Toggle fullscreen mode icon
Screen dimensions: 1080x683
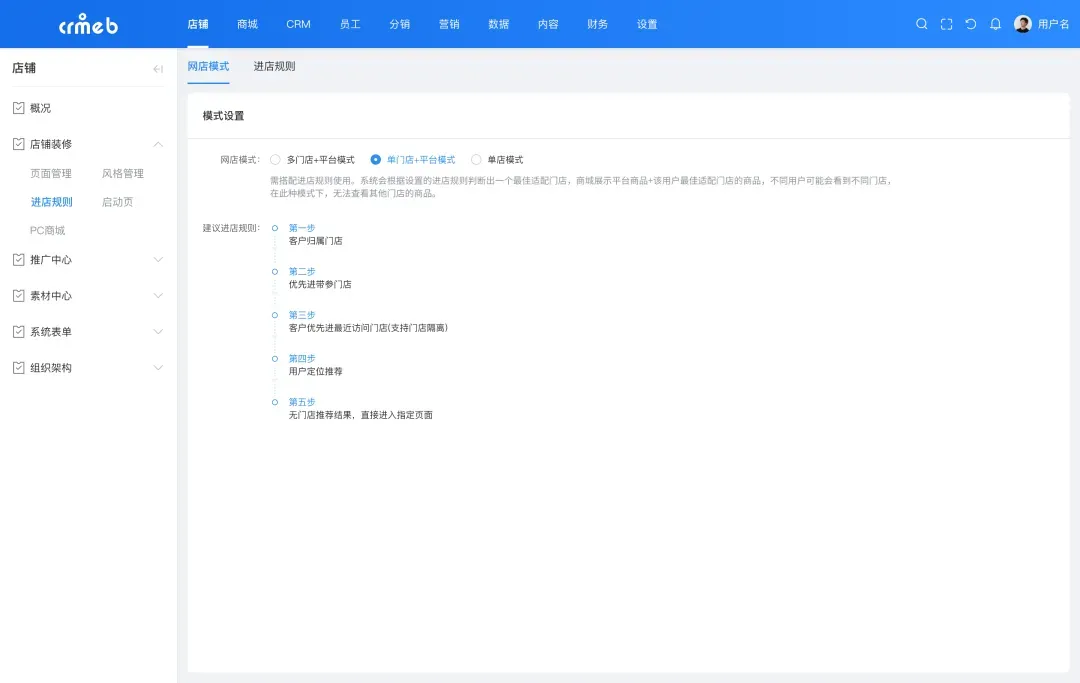[x=946, y=24]
